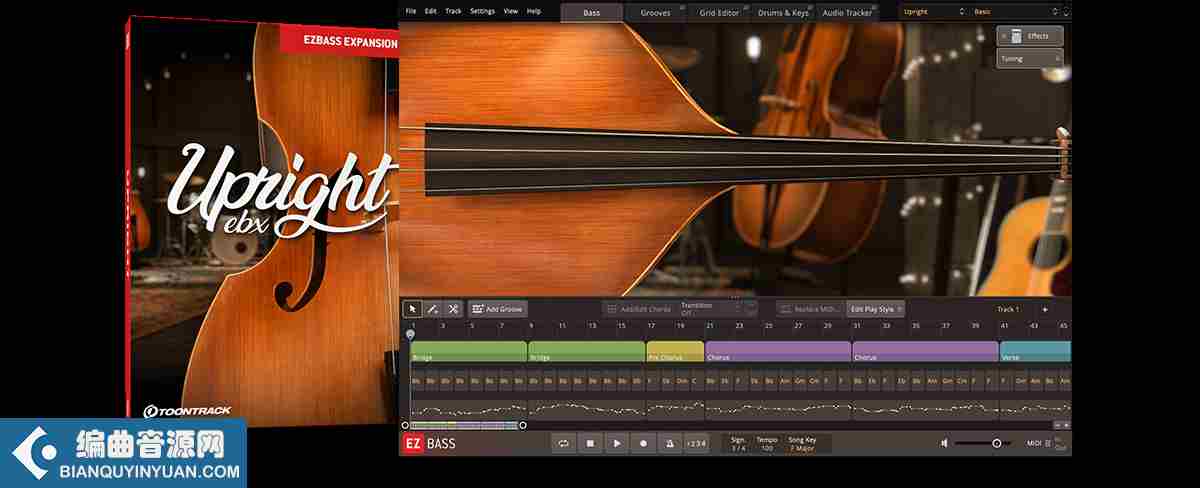The width and height of the screenshot is (1200, 488).
Task: Open the Upright library dropdown
Action: 932,12
